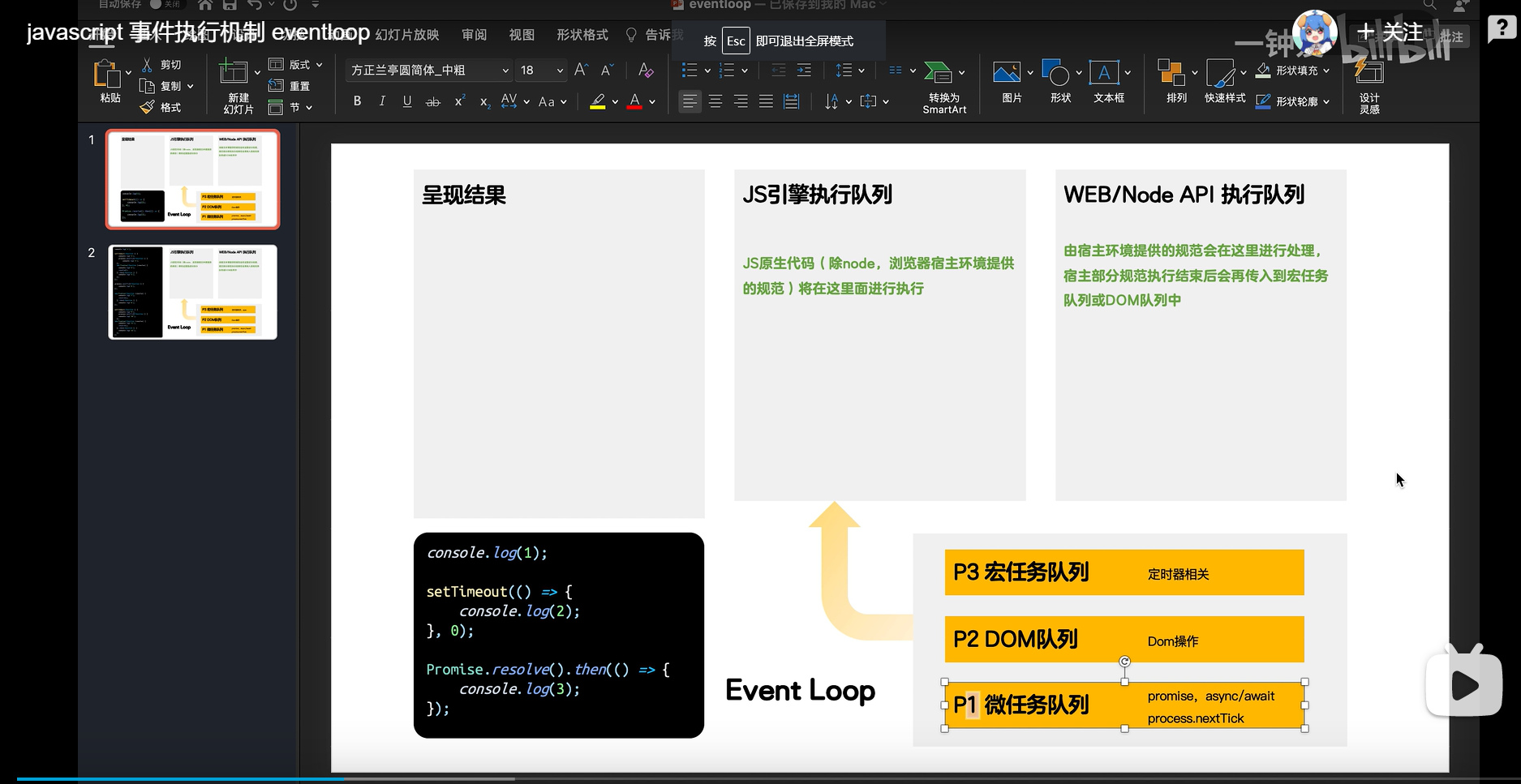Viewport: 1521px width, 784px height.
Task: Click the scissors Cut icon
Action: click(x=148, y=65)
